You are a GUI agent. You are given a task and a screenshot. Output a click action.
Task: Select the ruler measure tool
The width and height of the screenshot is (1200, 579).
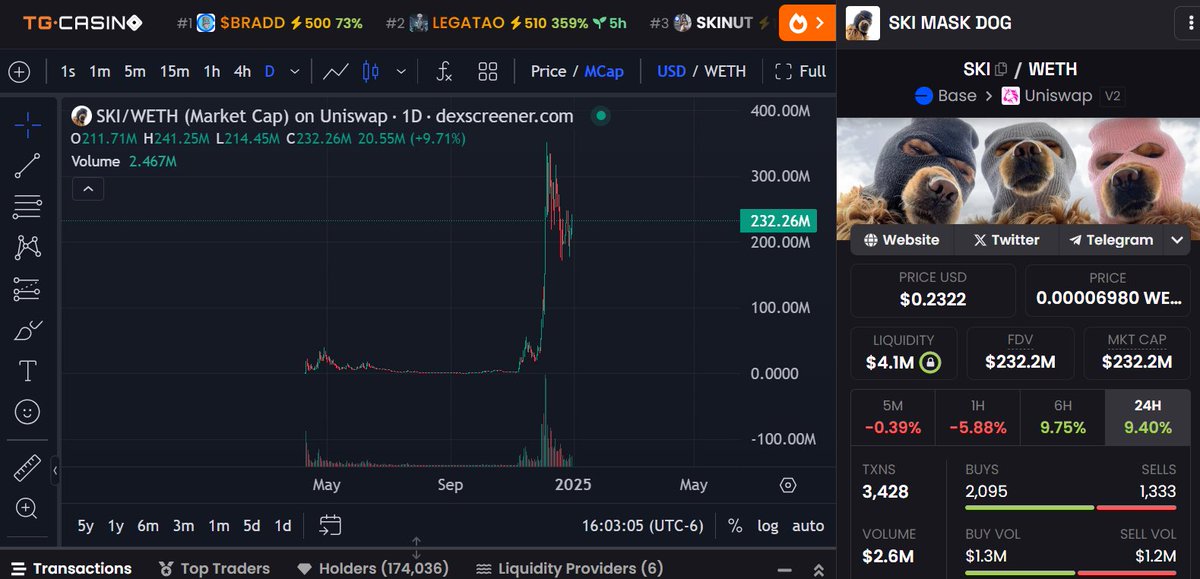point(27,467)
